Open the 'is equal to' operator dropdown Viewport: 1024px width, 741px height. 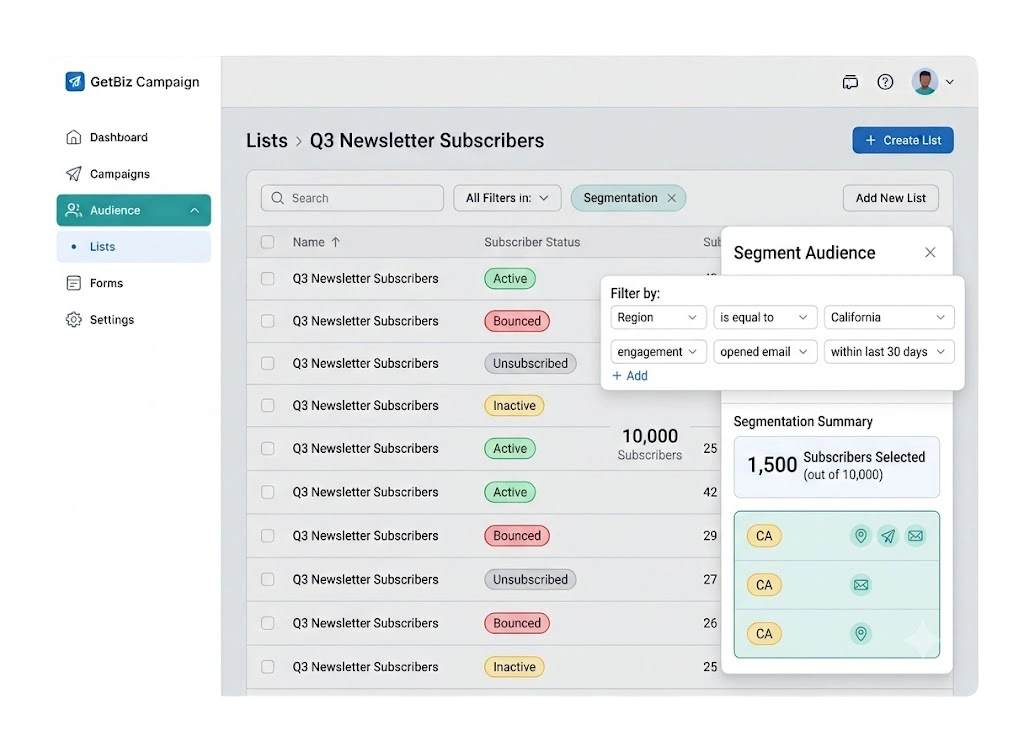coord(765,317)
